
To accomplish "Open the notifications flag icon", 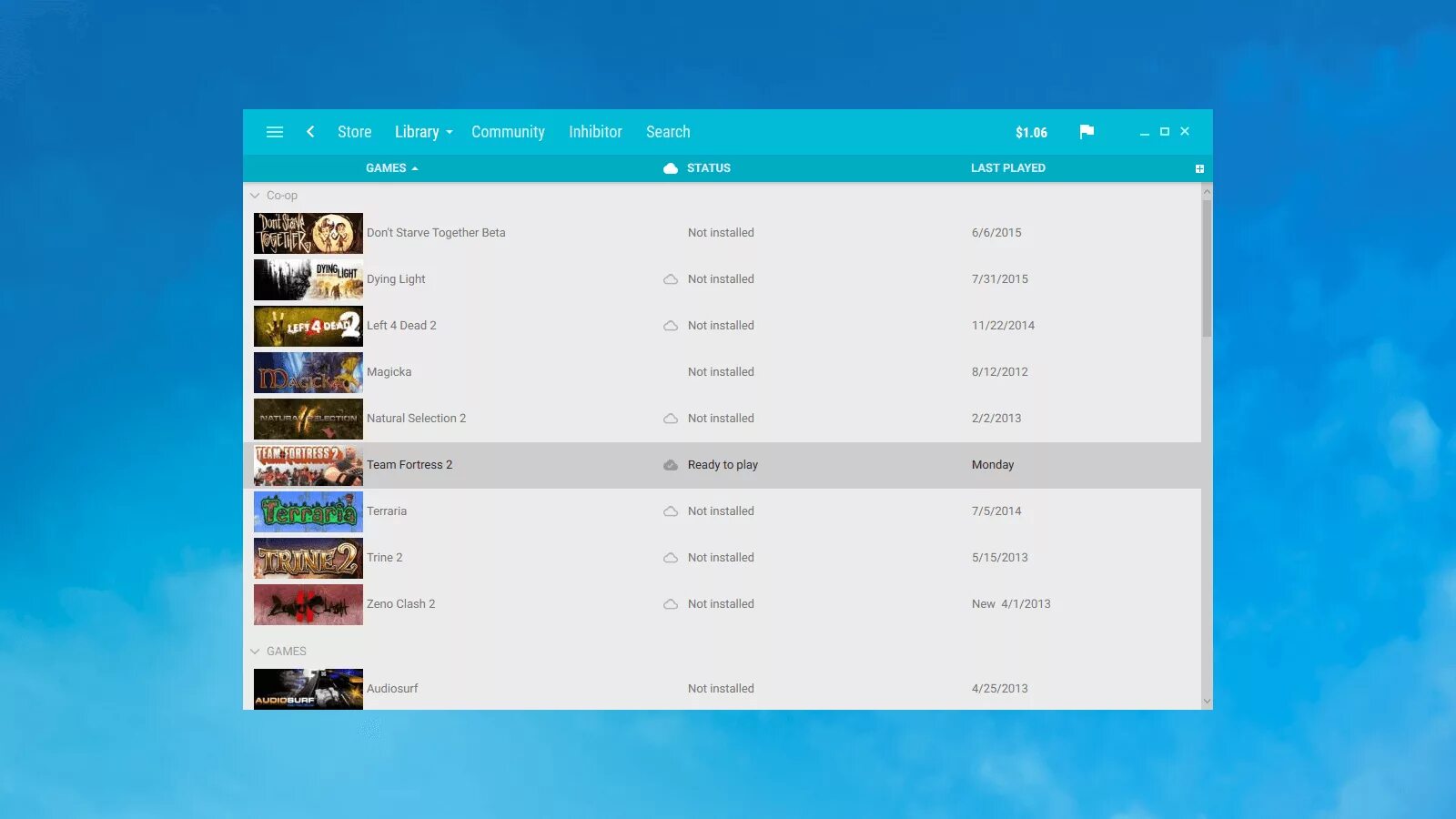I will coord(1087,132).
